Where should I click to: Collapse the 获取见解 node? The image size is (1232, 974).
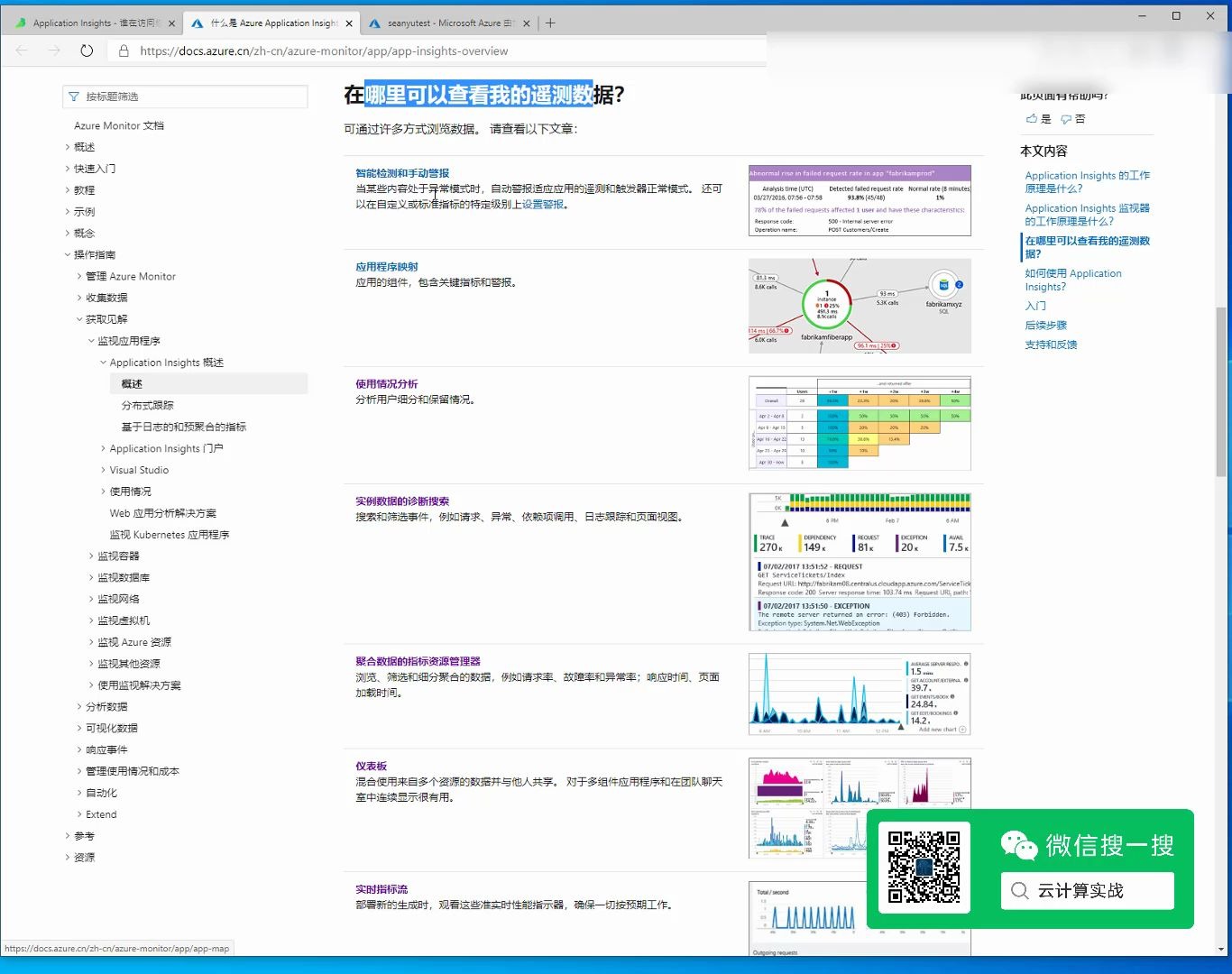tap(79, 319)
